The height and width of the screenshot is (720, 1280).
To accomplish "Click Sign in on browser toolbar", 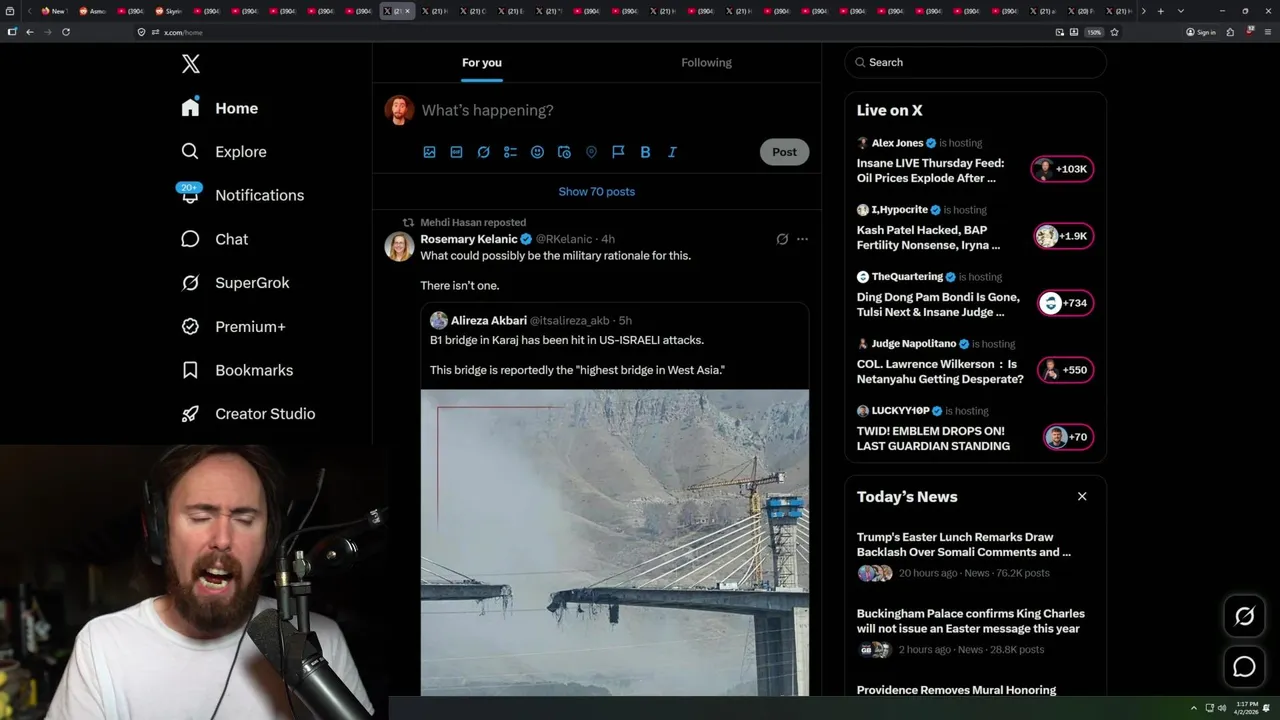I will point(1201,32).
